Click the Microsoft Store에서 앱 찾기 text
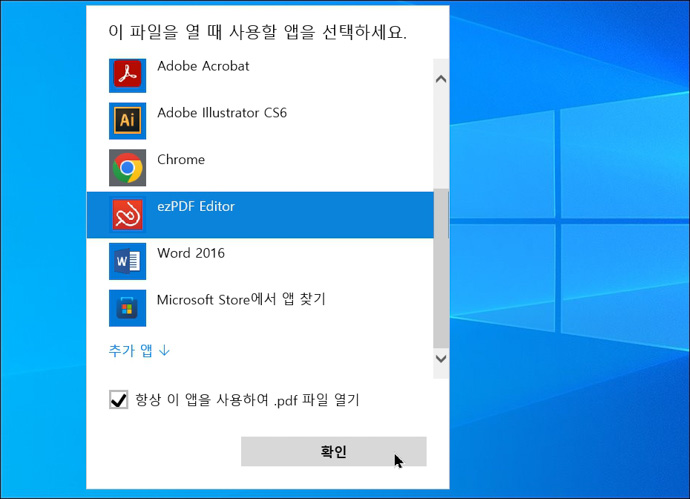Image resolution: width=690 pixels, height=499 pixels. pyautogui.click(x=241, y=300)
